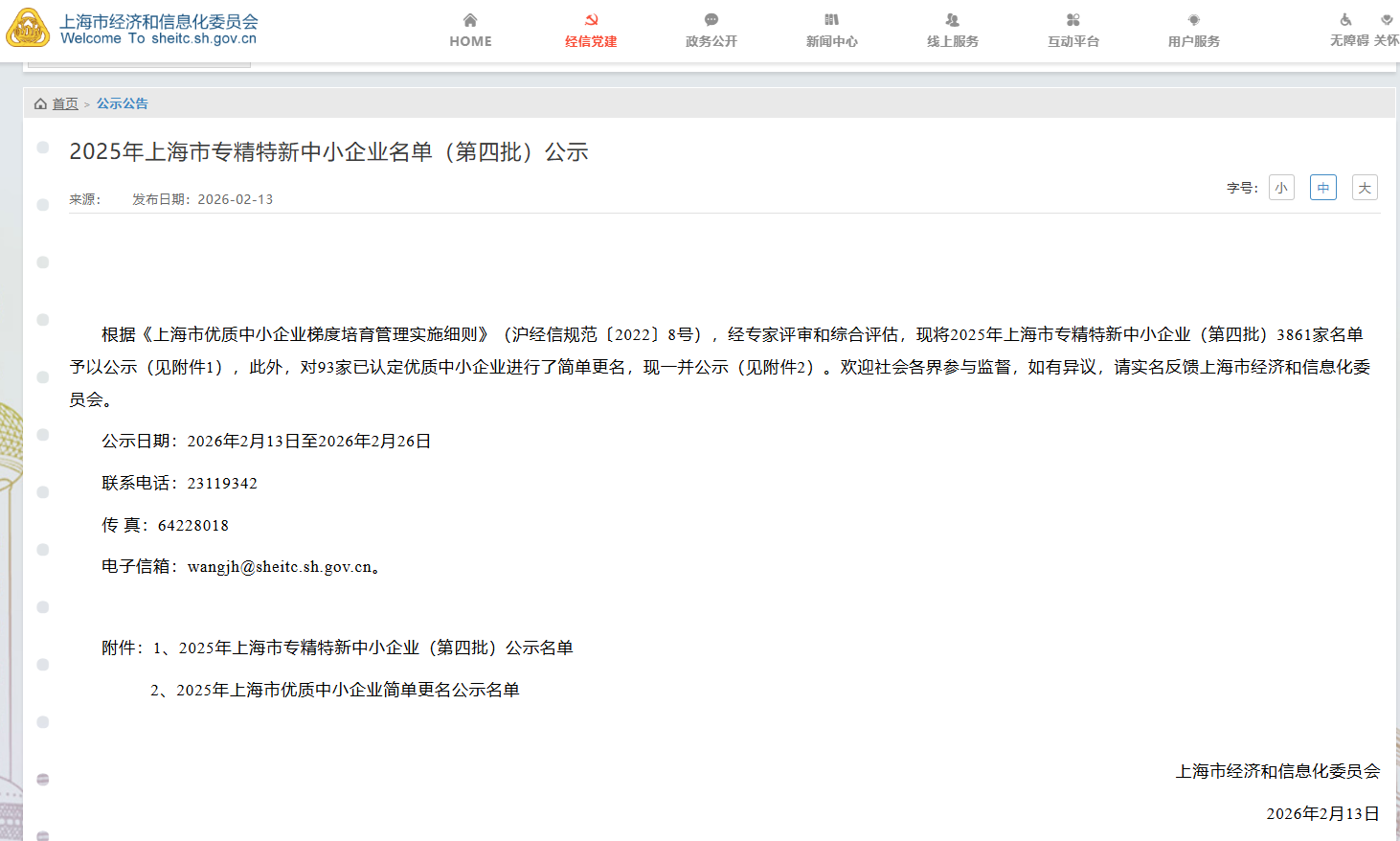Open the 新闻中心 menu label

(x=831, y=42)
